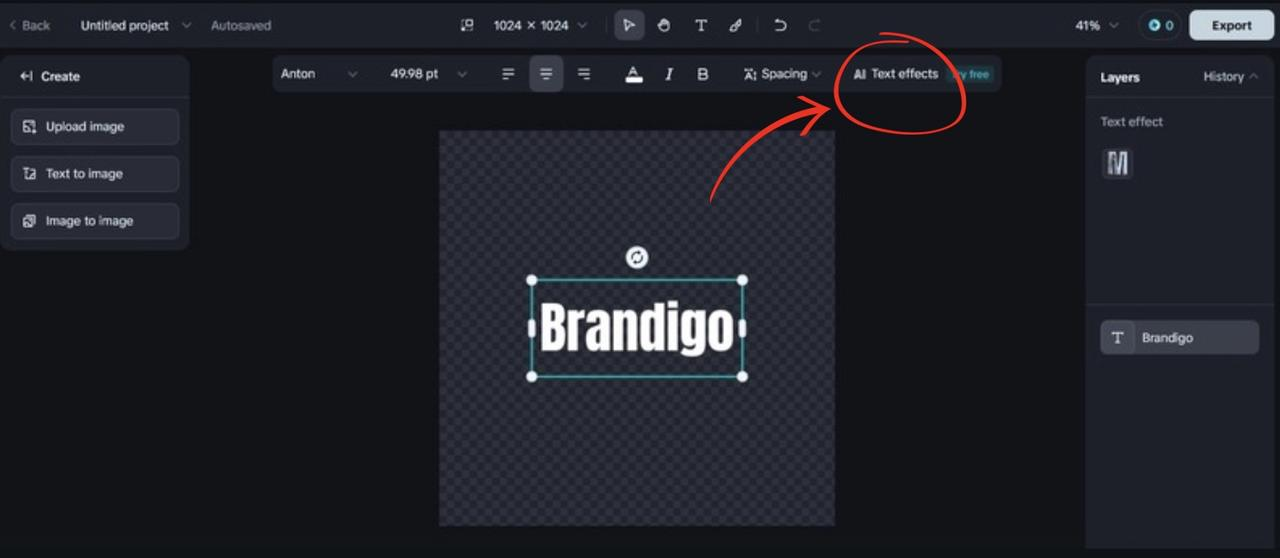Click the Autosaved status label
1280x558 pixels.
(x=241, y=26)
